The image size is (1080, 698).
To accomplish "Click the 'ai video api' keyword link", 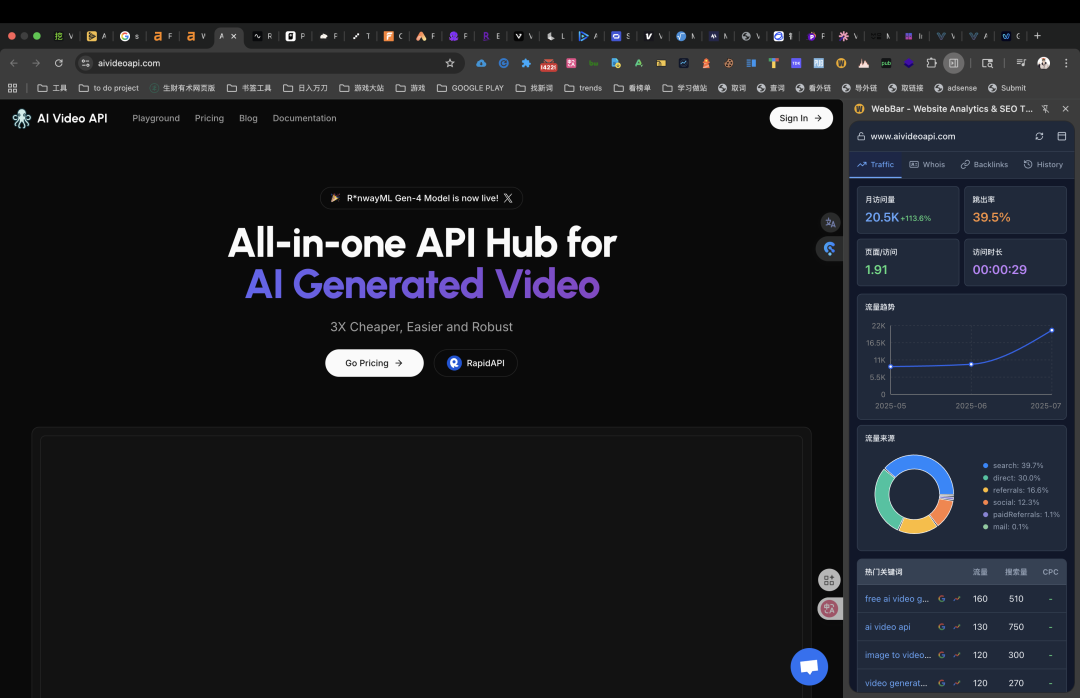I will 887,627.
